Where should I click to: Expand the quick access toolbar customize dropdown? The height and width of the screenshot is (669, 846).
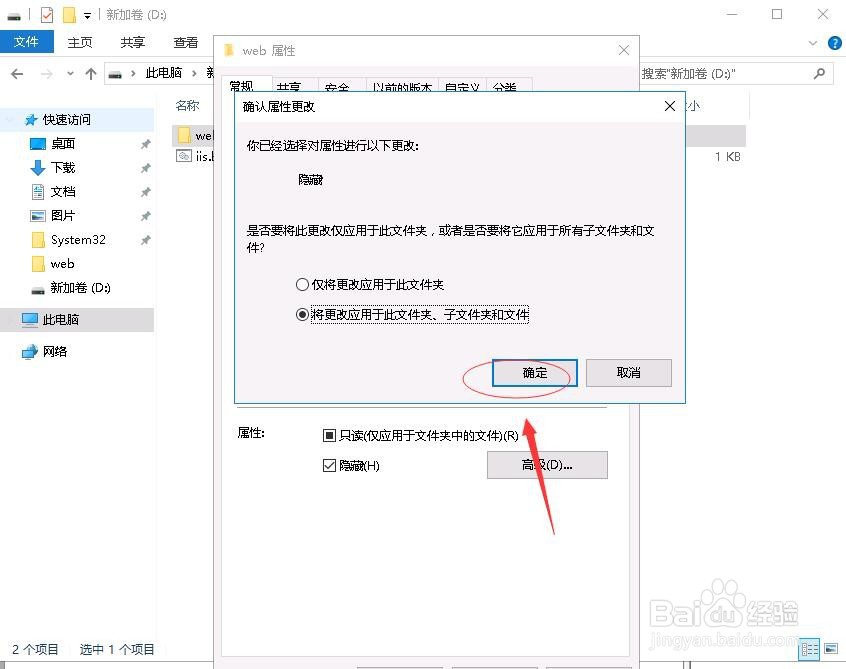[x=87, y=15]
